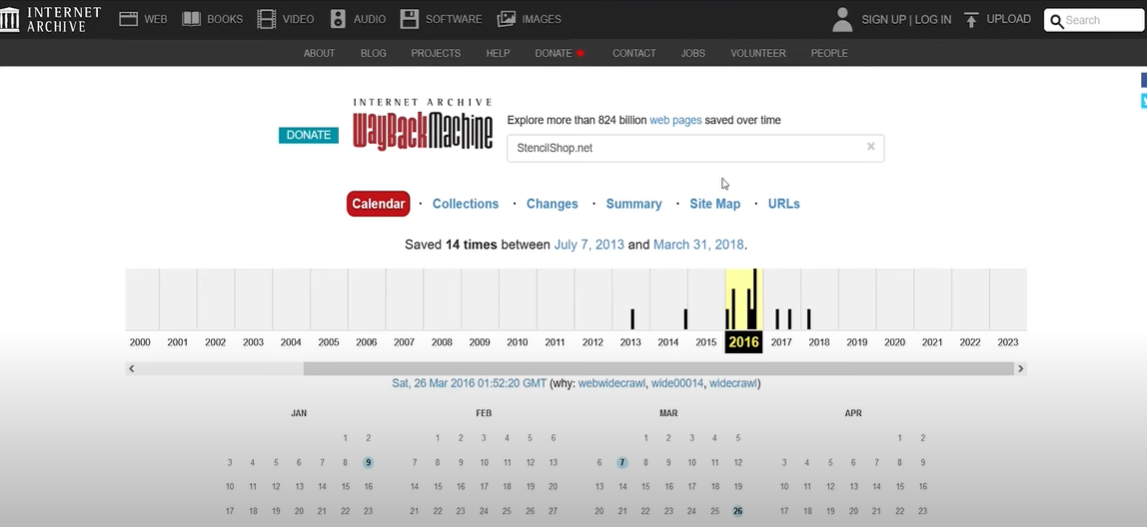This screenshot has height=527, width=1147.
Task: Clear the Wayback URL field with X
Action: click(x=870, y=146)
